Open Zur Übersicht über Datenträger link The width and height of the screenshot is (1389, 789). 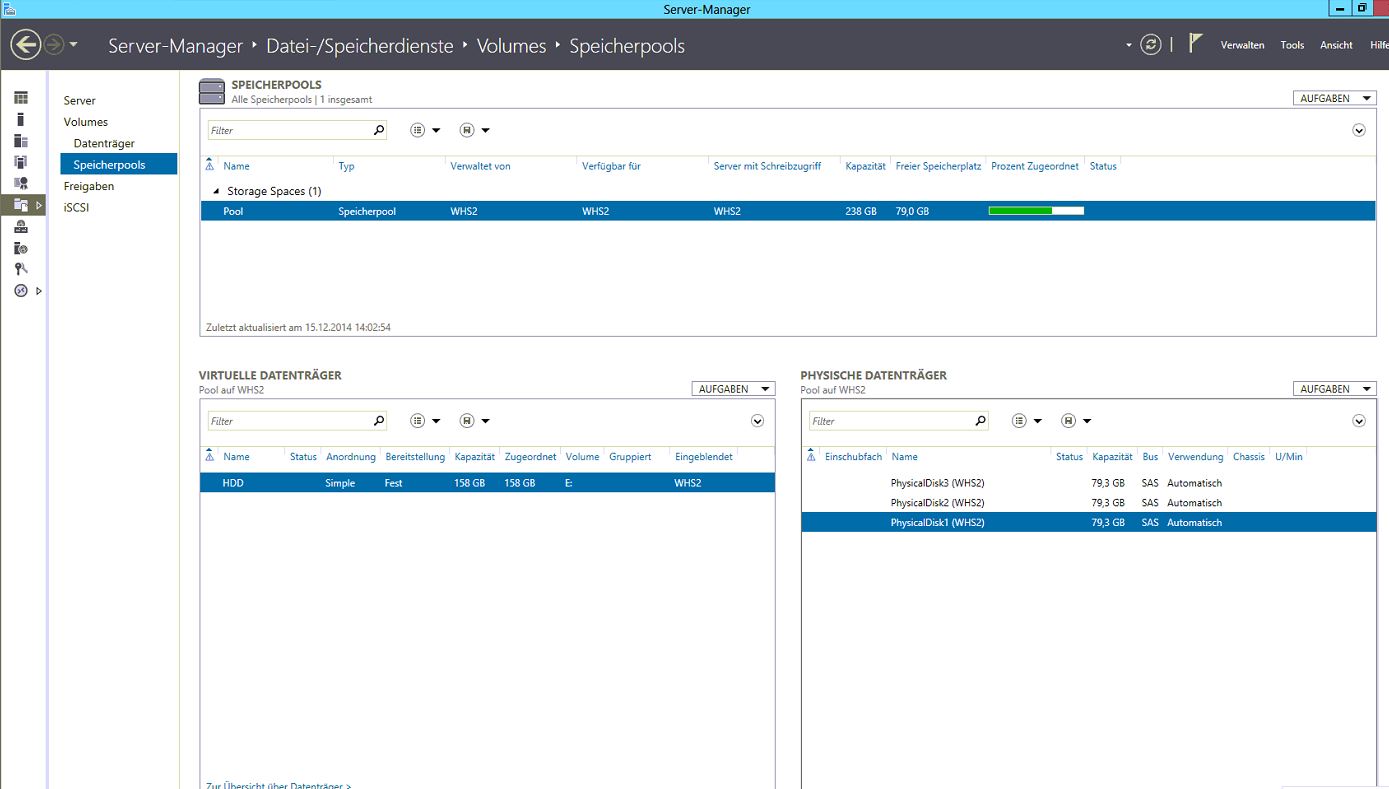(278, 785)
